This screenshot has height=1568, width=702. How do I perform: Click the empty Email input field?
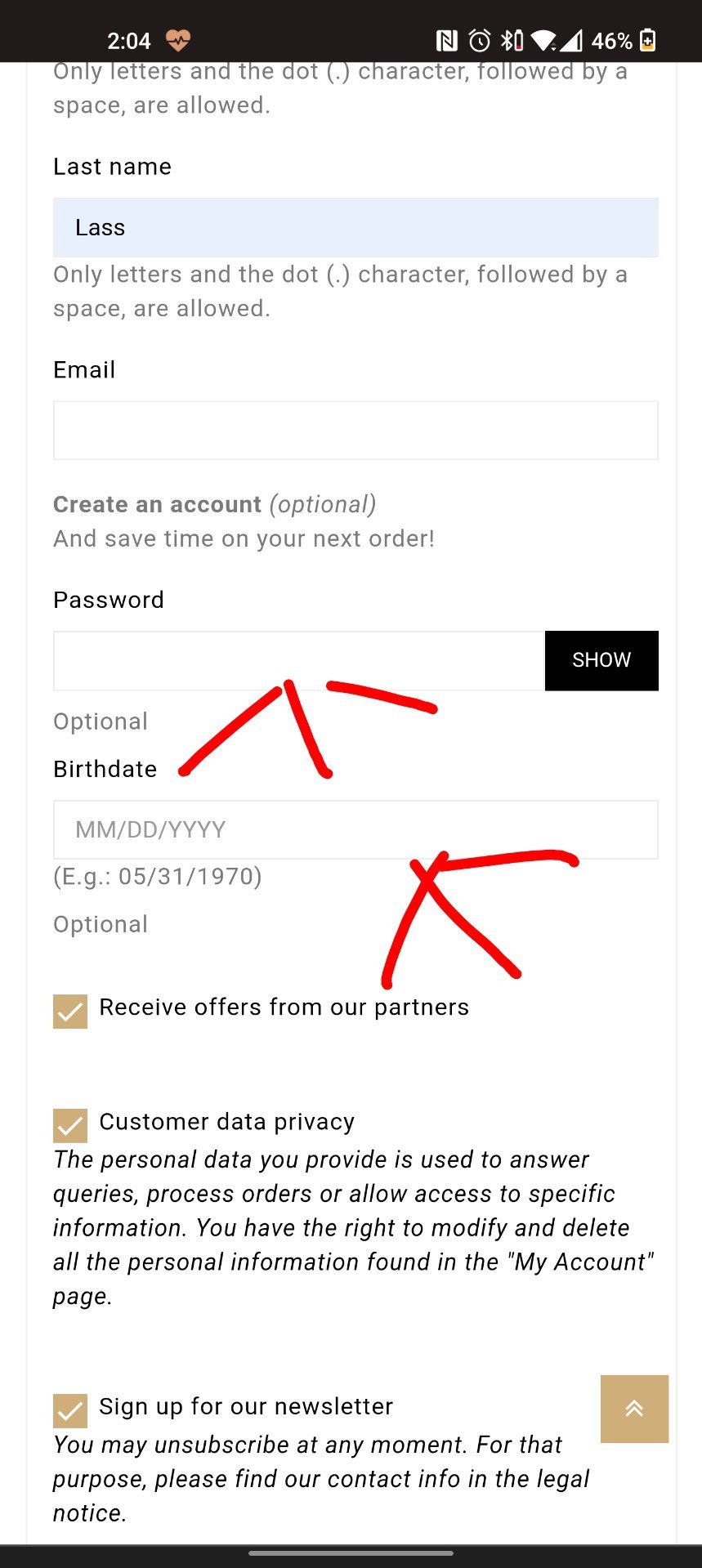(355, 431)
